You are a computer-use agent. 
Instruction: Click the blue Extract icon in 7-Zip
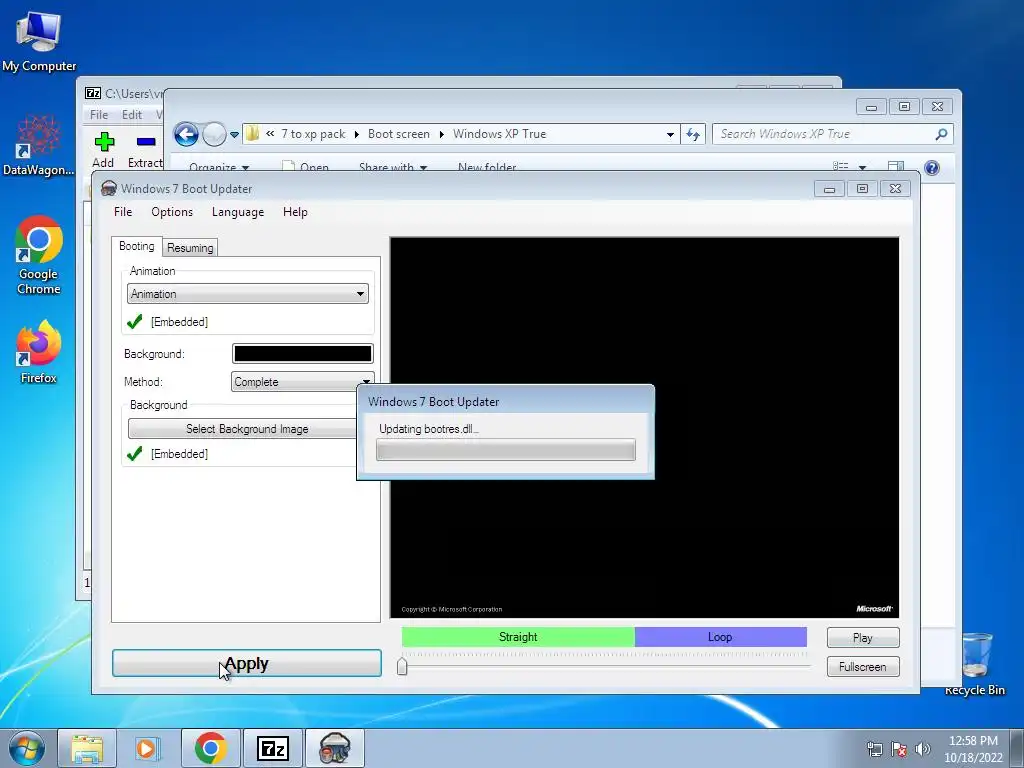pyautogui.click(x=146, y=142)
